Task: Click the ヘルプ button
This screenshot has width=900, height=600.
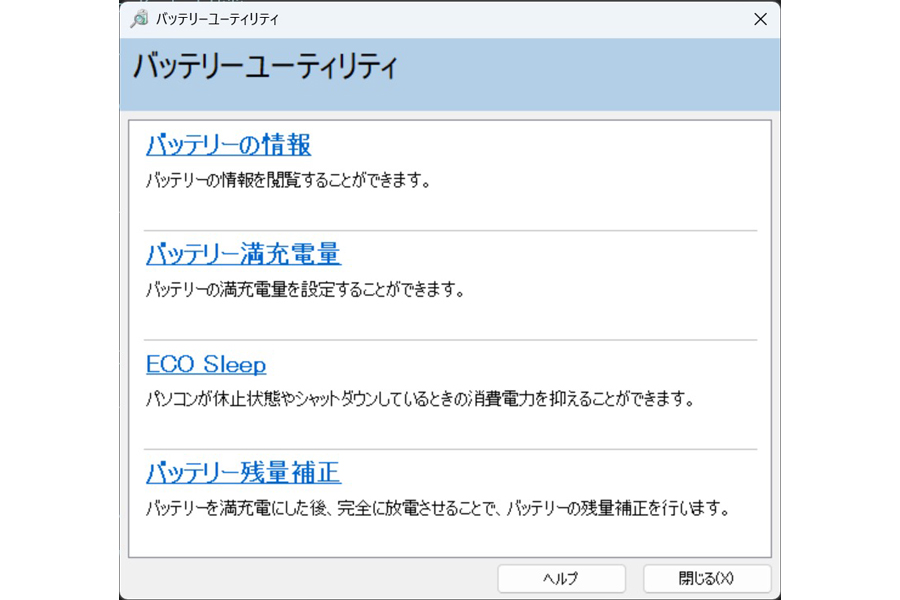Action: click(561, 578)
